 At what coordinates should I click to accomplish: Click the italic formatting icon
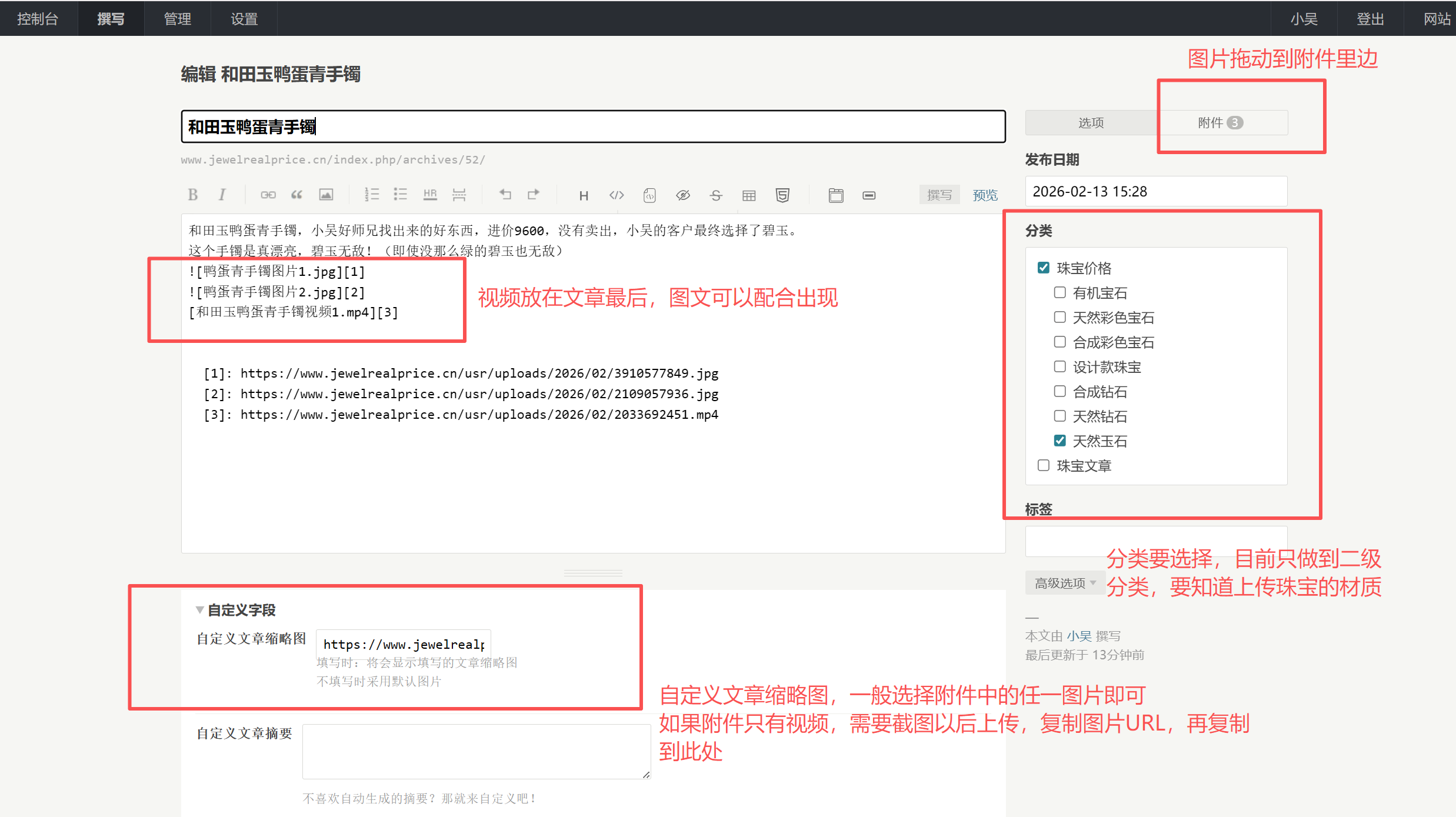[x=222, y=195]
